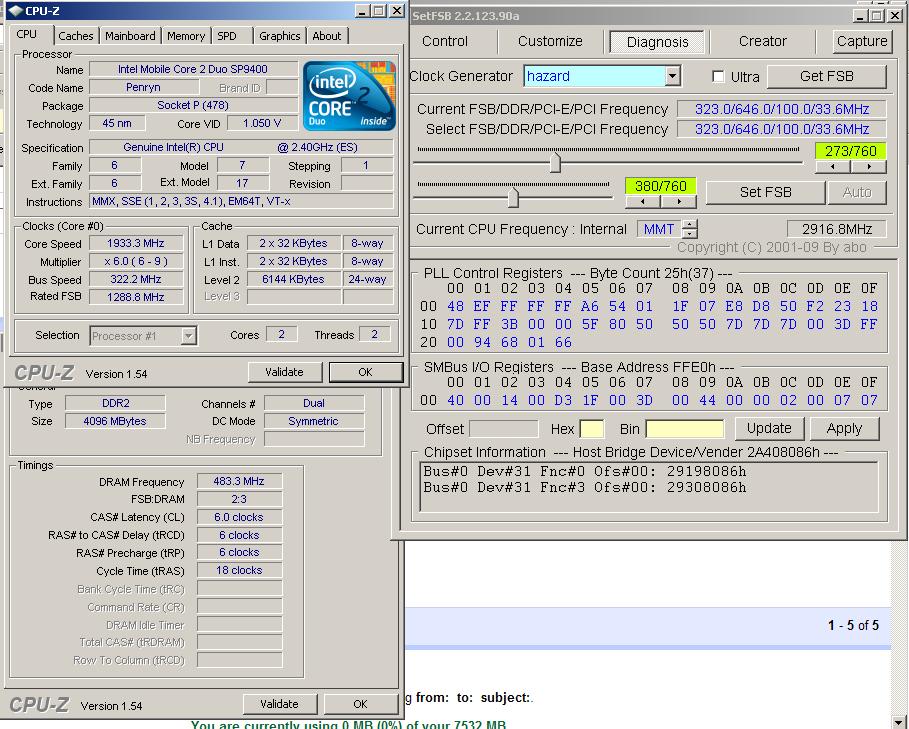Click the lower FSB slider thumb

[x=513, y=198]
